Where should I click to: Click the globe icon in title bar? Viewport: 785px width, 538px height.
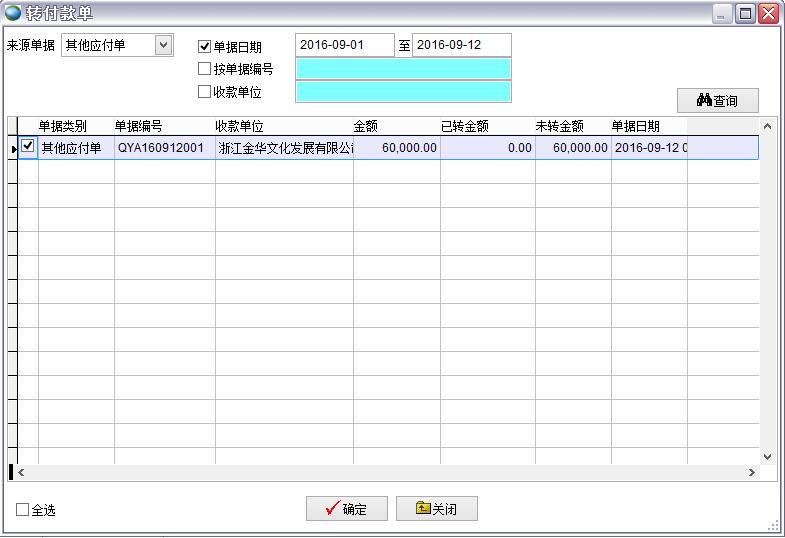12,13
